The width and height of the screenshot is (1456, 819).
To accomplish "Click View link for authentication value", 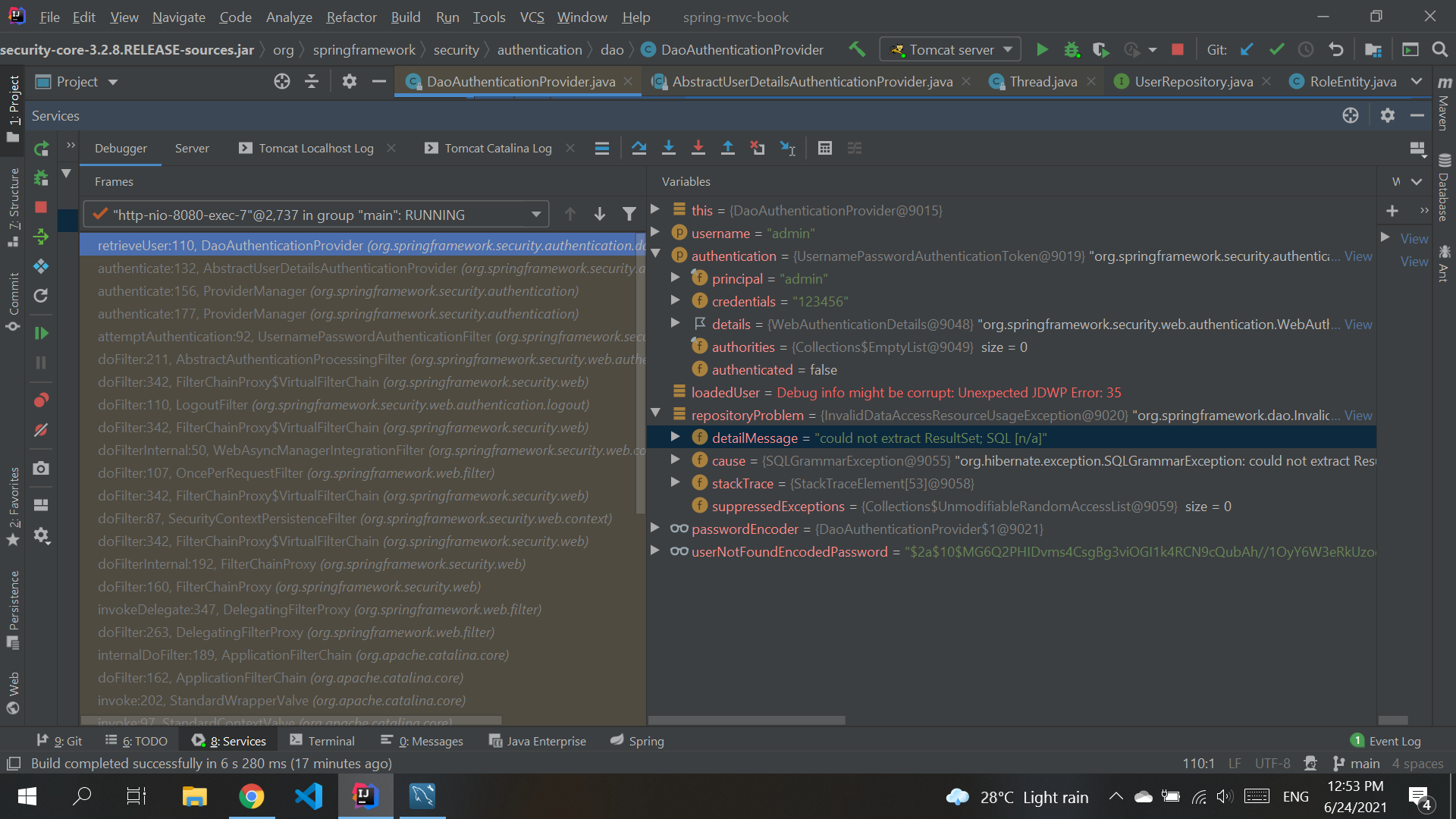I will (x=1358, y=256).
